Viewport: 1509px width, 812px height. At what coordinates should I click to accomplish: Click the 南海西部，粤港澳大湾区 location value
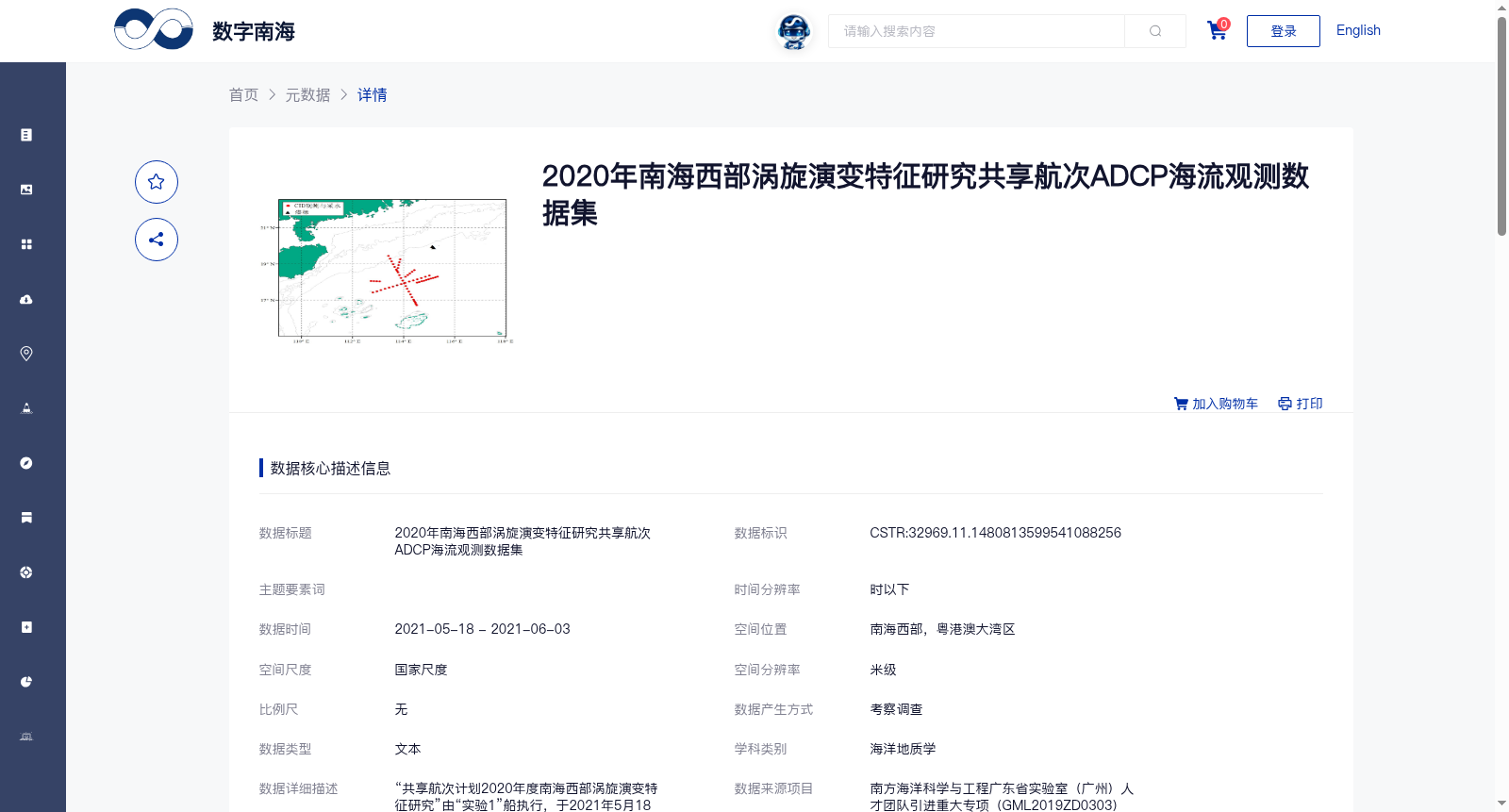pyautogui.click(x=942, y=629)
